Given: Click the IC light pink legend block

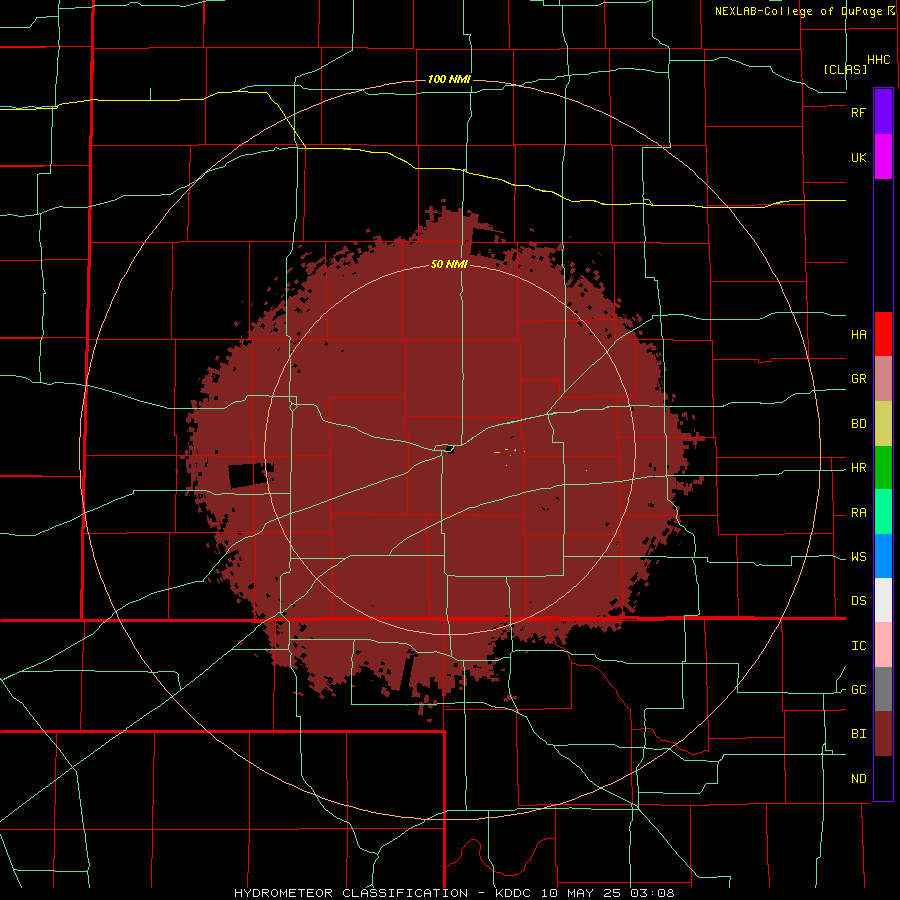Looking at the screenshot, I should click(883, 645).
